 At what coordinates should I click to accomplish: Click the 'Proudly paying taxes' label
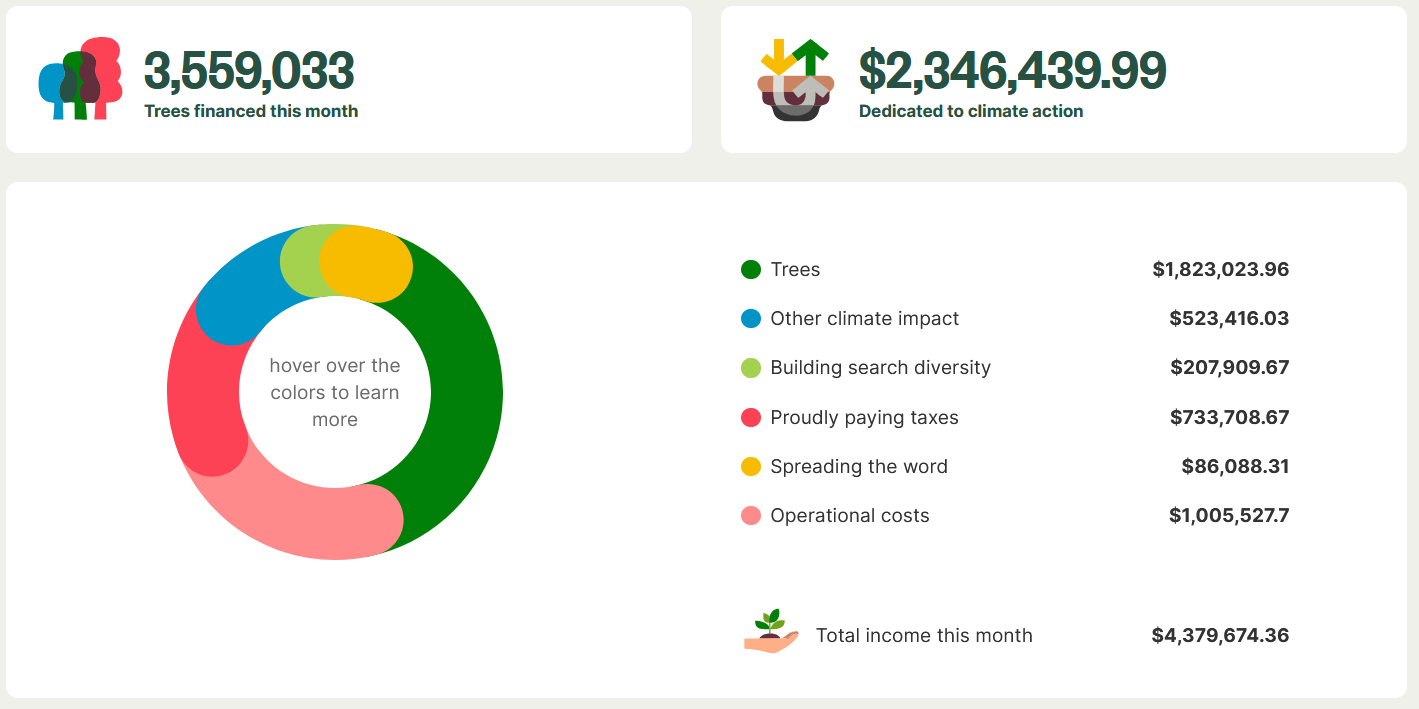click(x=864, y=417)
